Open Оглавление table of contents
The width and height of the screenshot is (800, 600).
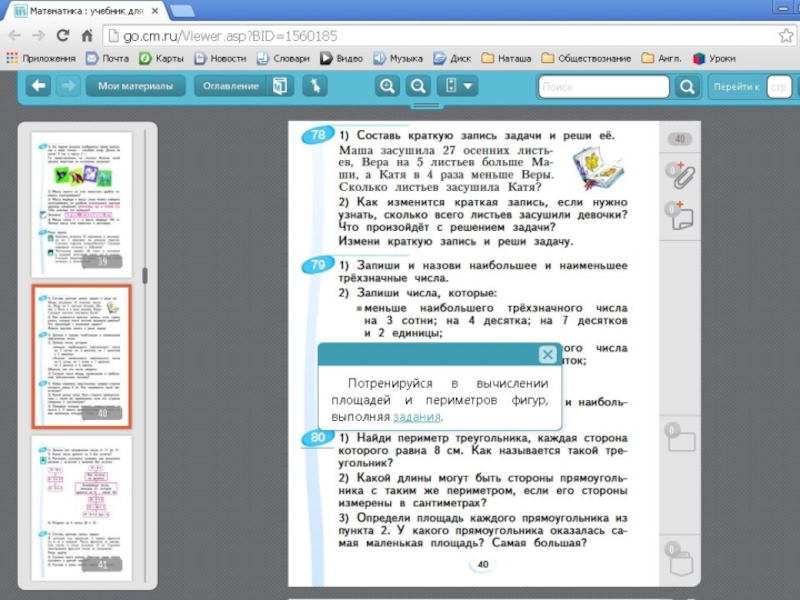(231, 87)
